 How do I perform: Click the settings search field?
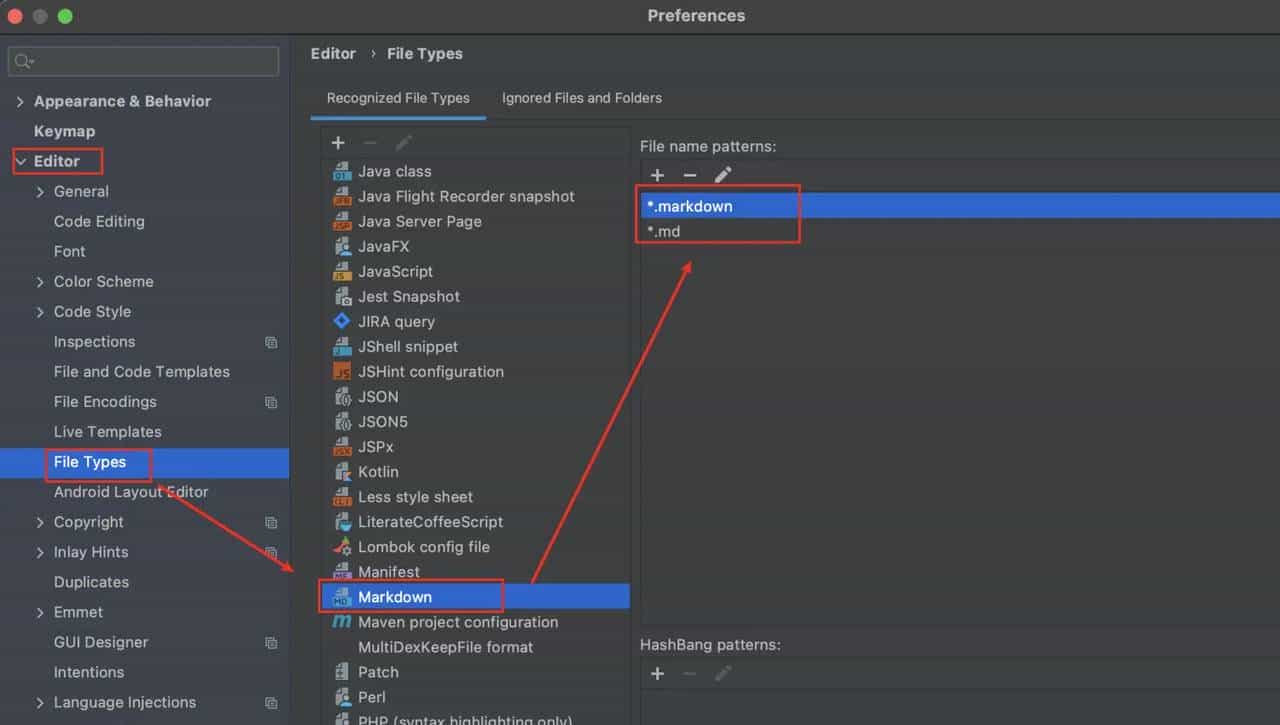point(150,61)
